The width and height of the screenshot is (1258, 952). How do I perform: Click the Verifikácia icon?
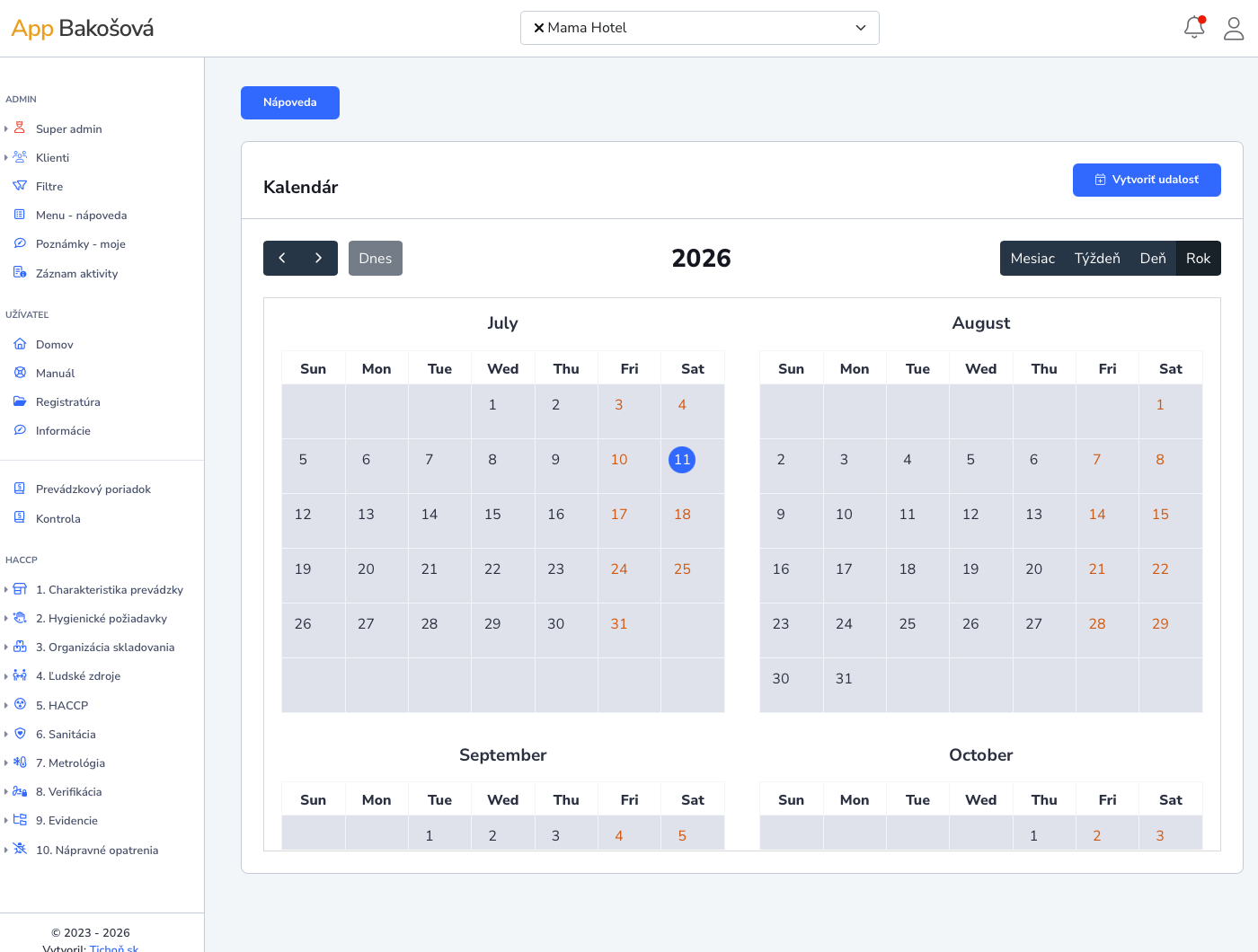[20, 791]
